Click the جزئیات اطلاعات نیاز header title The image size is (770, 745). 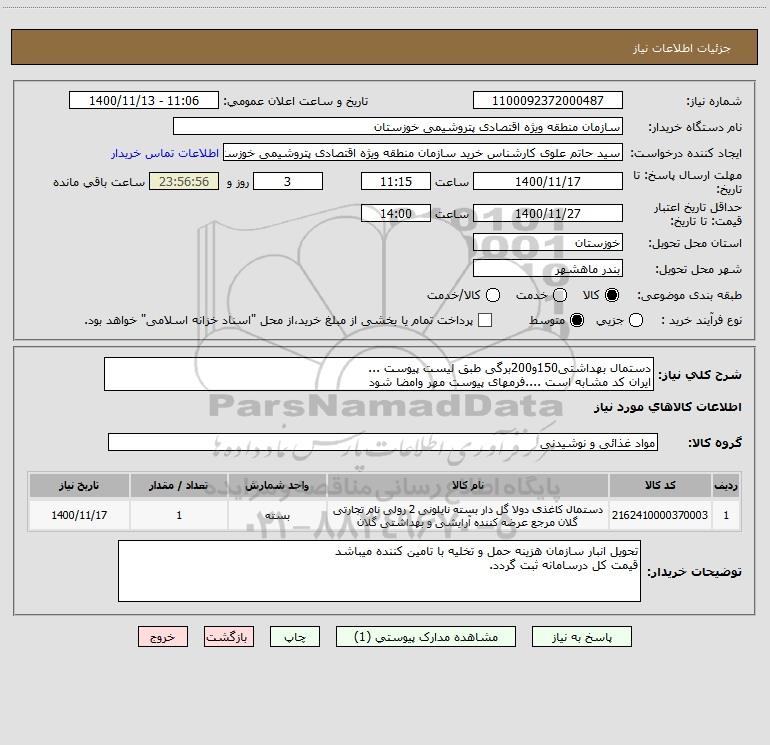click(681, 48)
